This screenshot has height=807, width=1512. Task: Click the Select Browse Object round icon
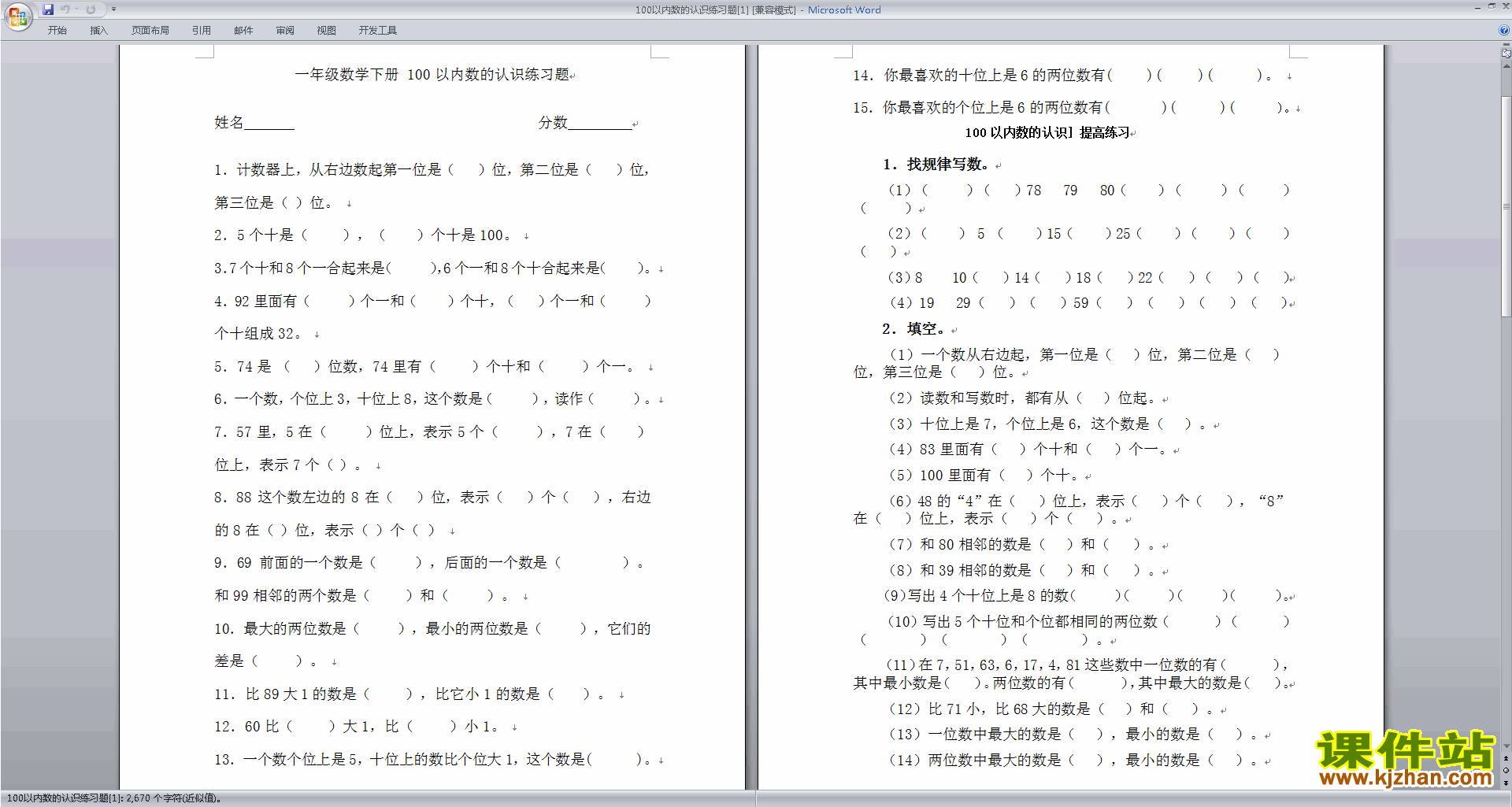(1506, 771)
